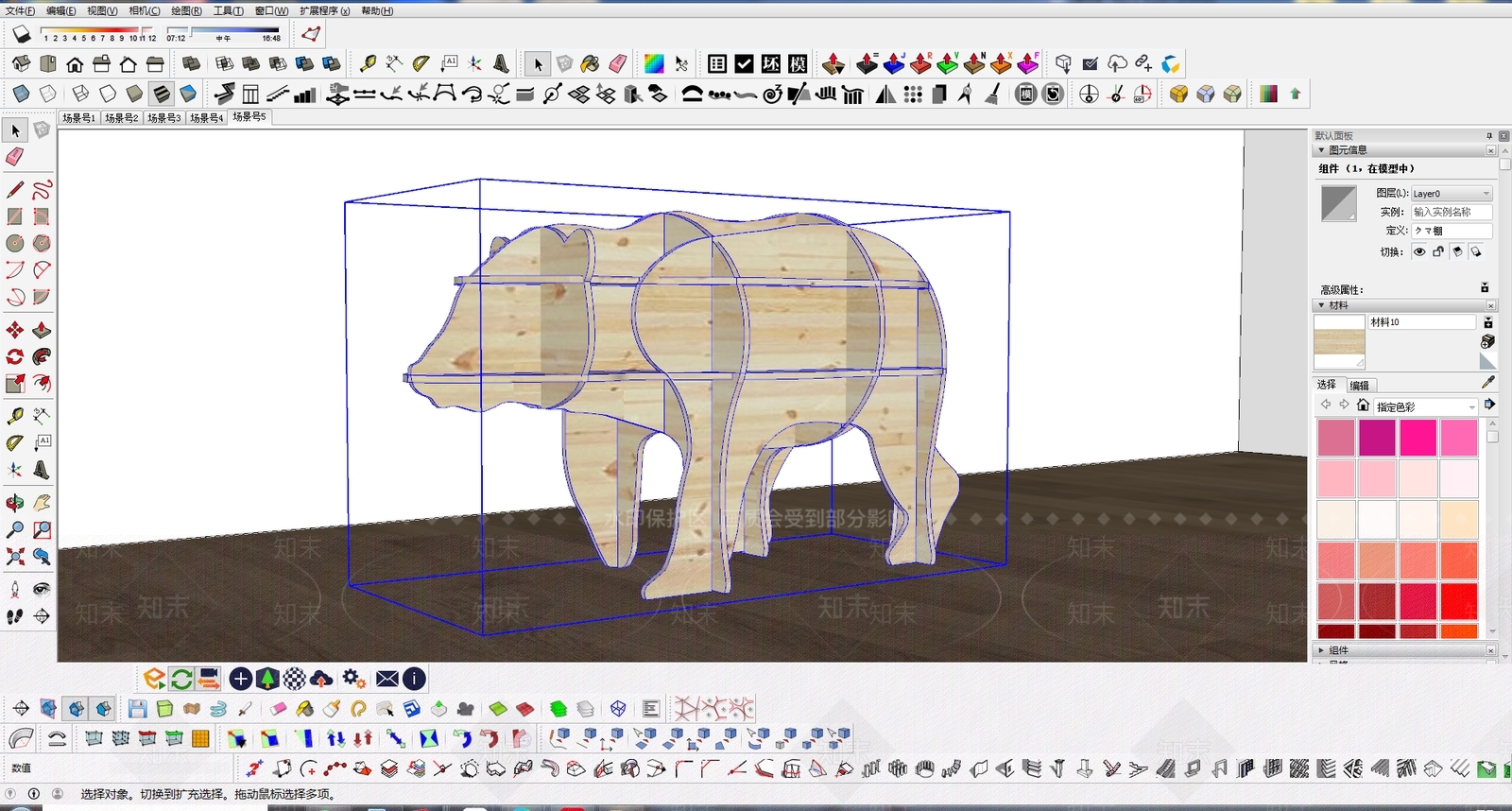Pick the Scale tool
Viewport: 1512px width, 811px height.
[x=15, y=383]
